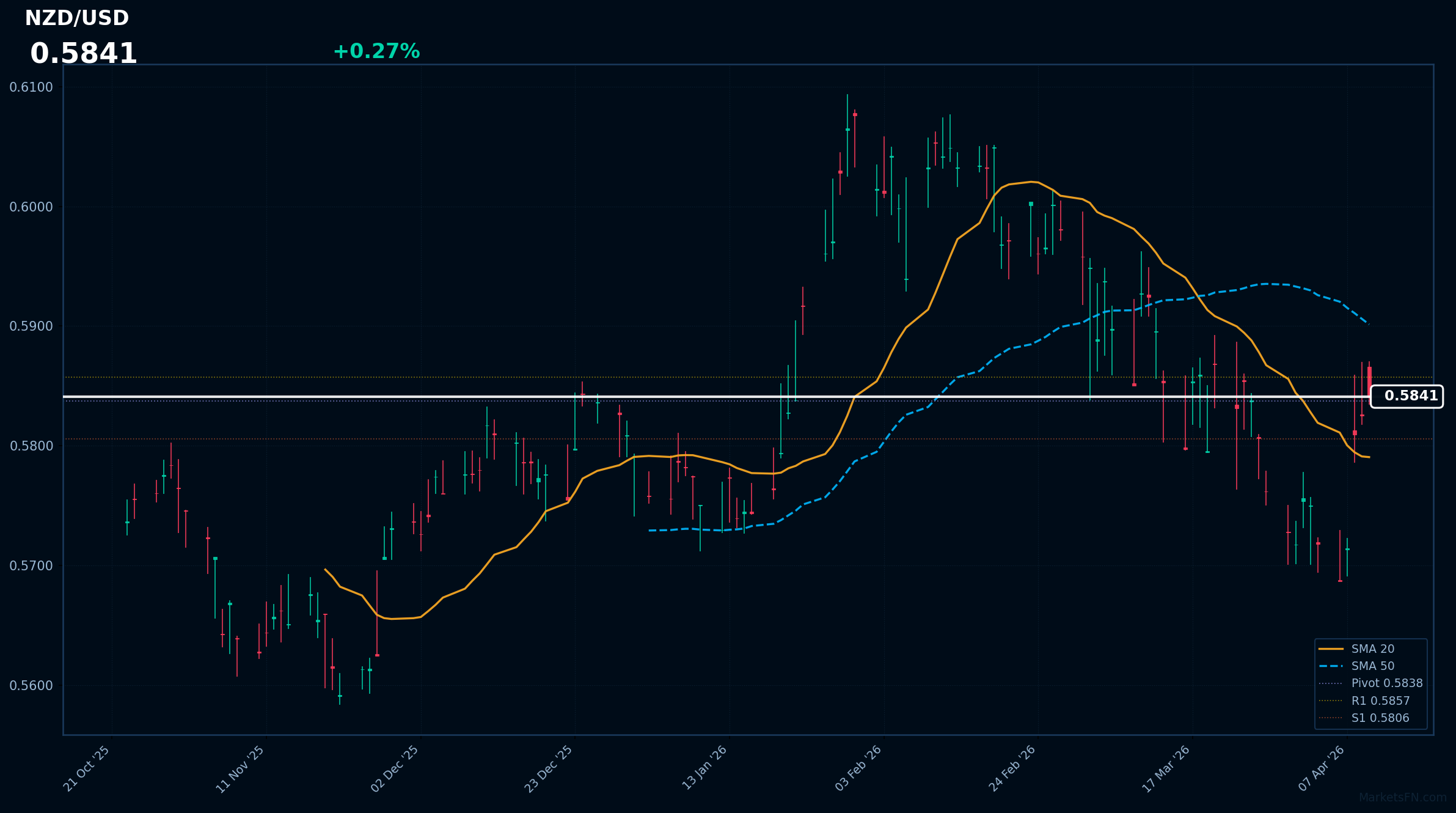Click the 07 Apr '26 date label

click(x=1322, y=768)
